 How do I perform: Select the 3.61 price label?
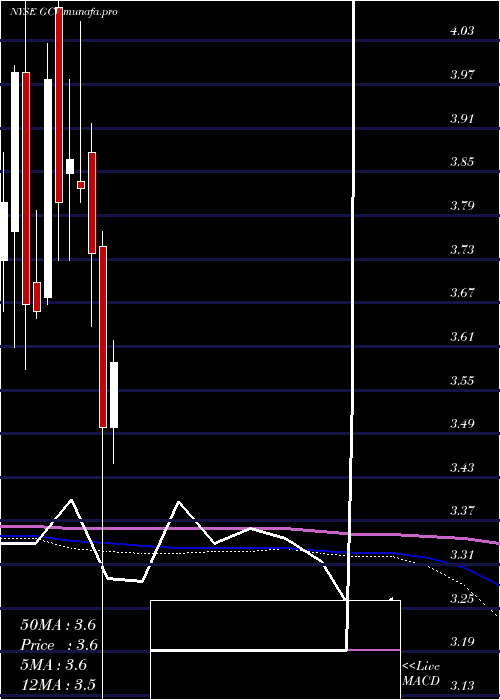pyautogui.click(x=462, y=336)
